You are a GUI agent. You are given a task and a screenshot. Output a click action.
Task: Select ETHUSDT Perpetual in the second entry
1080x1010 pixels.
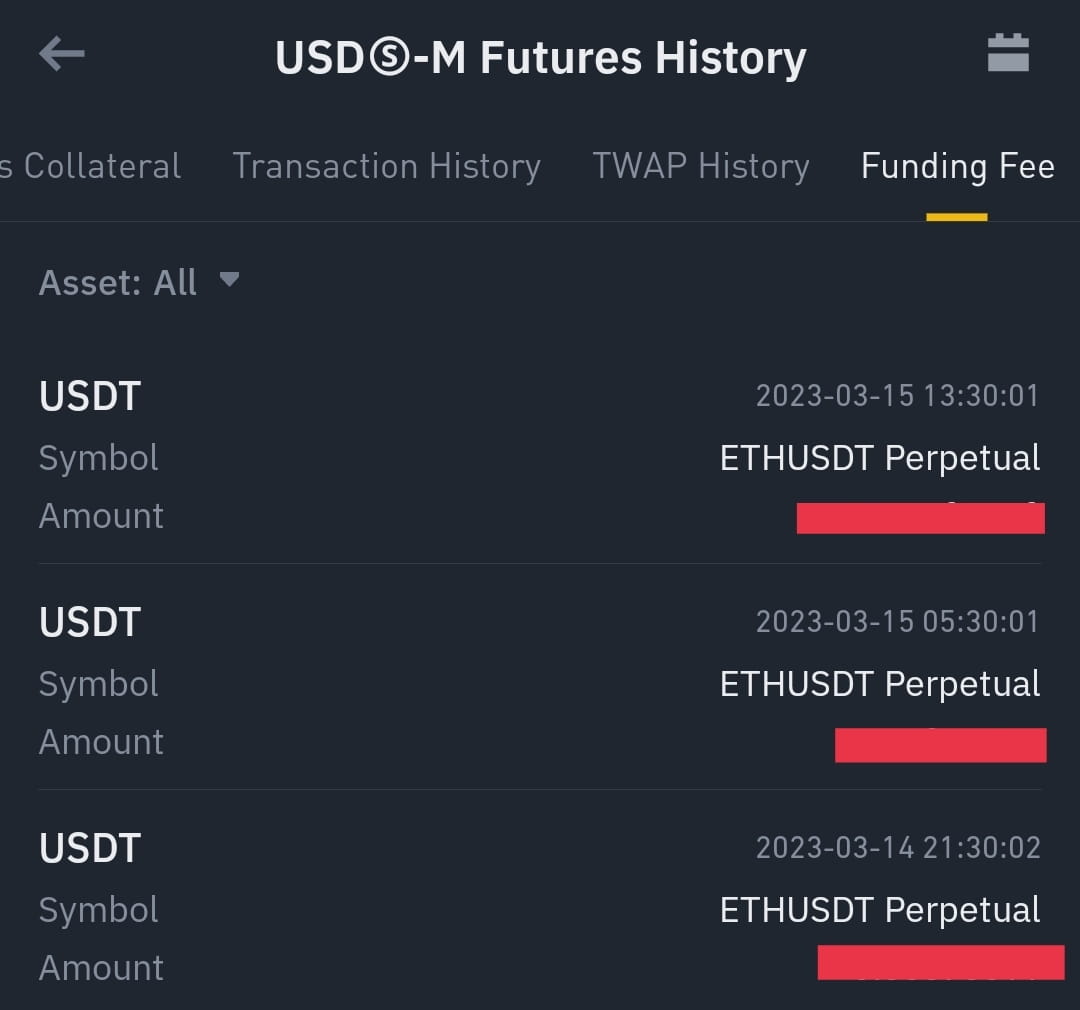880,684
